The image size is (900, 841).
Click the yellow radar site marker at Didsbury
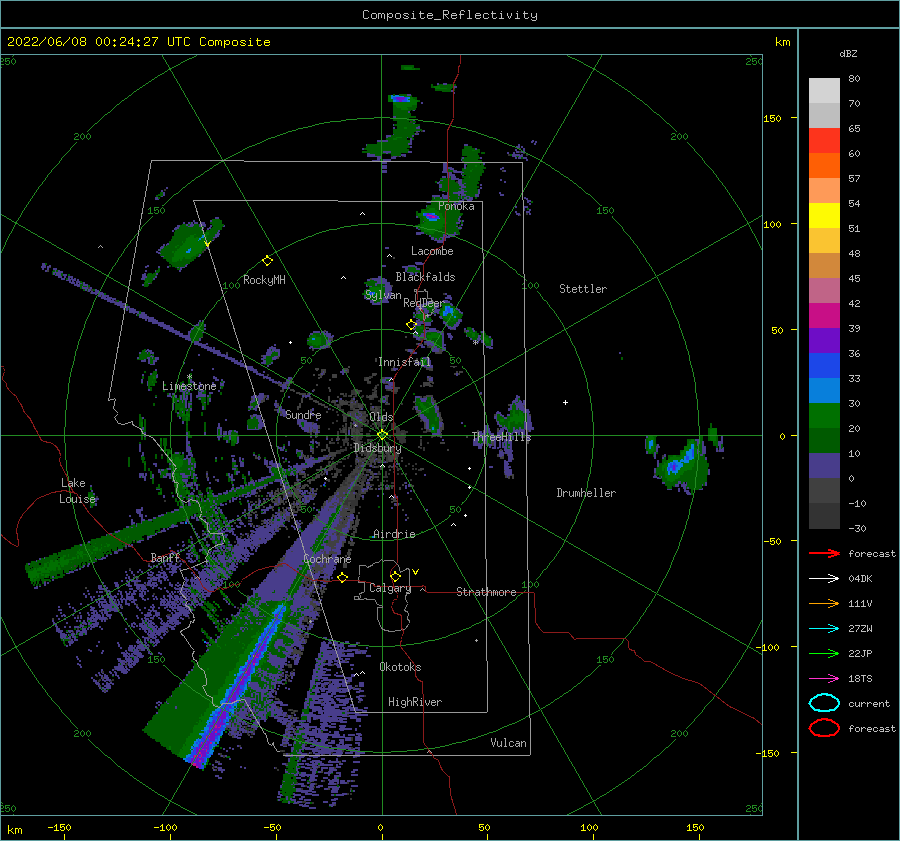click(x=382, y=435)
